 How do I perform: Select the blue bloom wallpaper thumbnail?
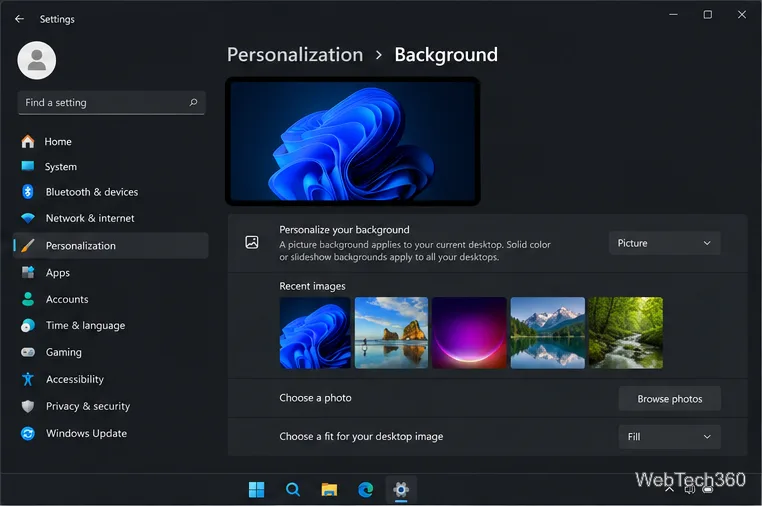pyautogui.click(x=315, y=332)
